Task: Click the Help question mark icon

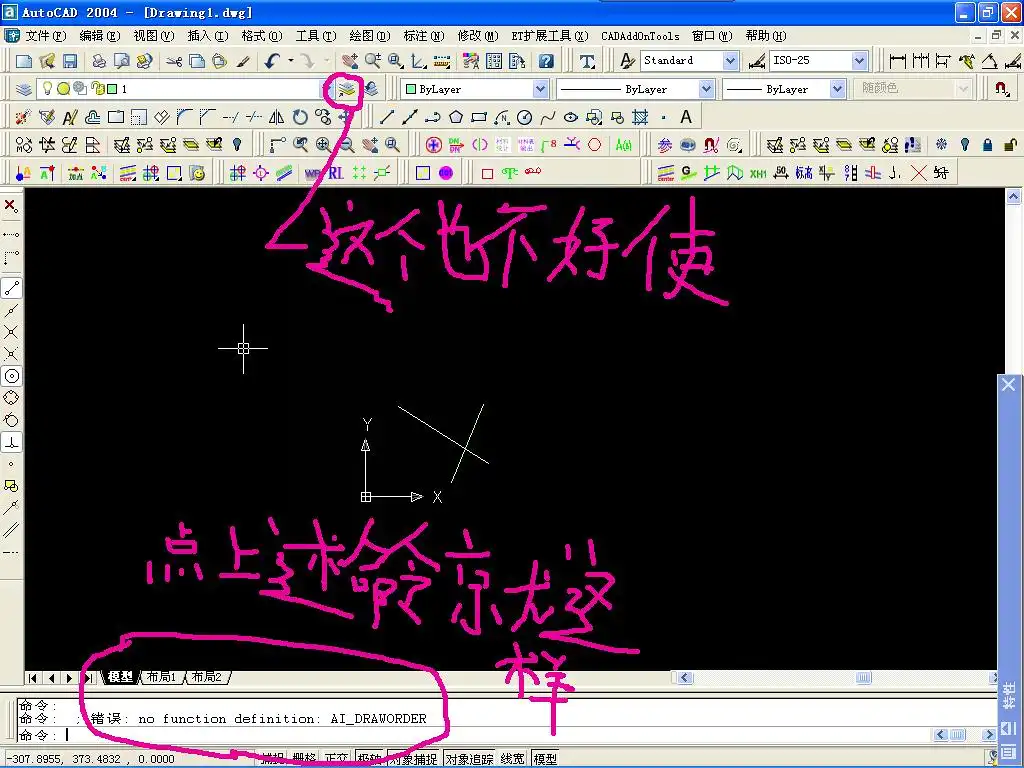Action: coord(546,61)
